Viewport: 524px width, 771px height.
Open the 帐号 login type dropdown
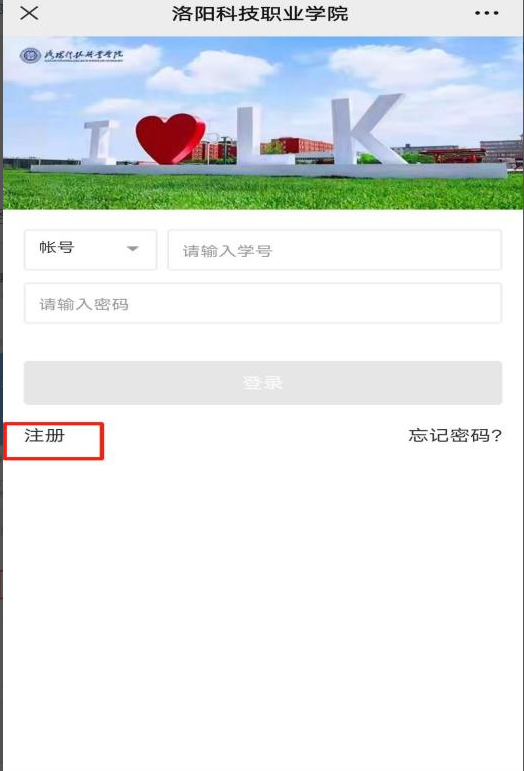[x=90, y=249]
